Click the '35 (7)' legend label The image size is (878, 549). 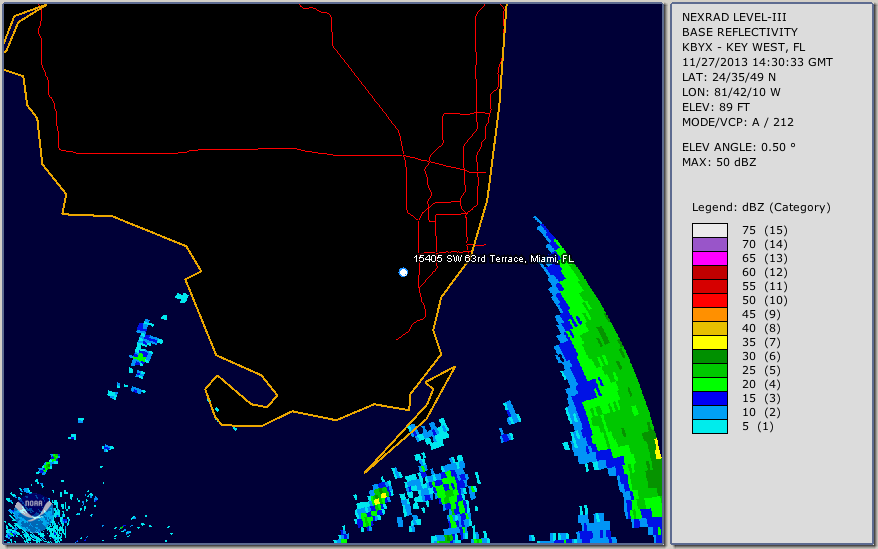[x=761, y=342]
